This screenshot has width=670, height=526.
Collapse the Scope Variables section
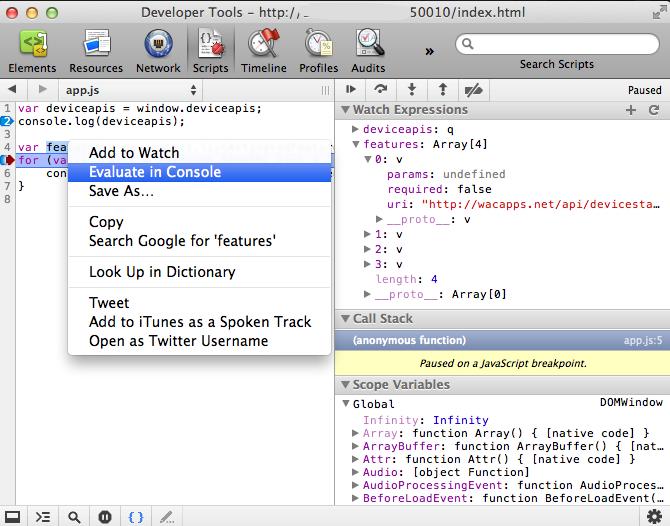pos(345,385)
